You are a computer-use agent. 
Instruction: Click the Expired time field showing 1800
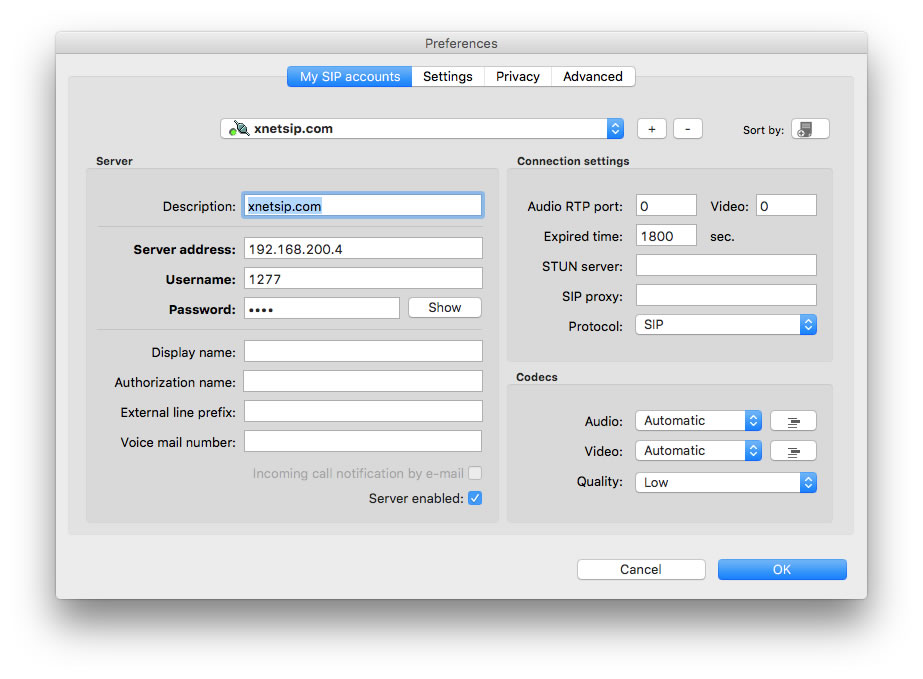click(x=666, y=236)
